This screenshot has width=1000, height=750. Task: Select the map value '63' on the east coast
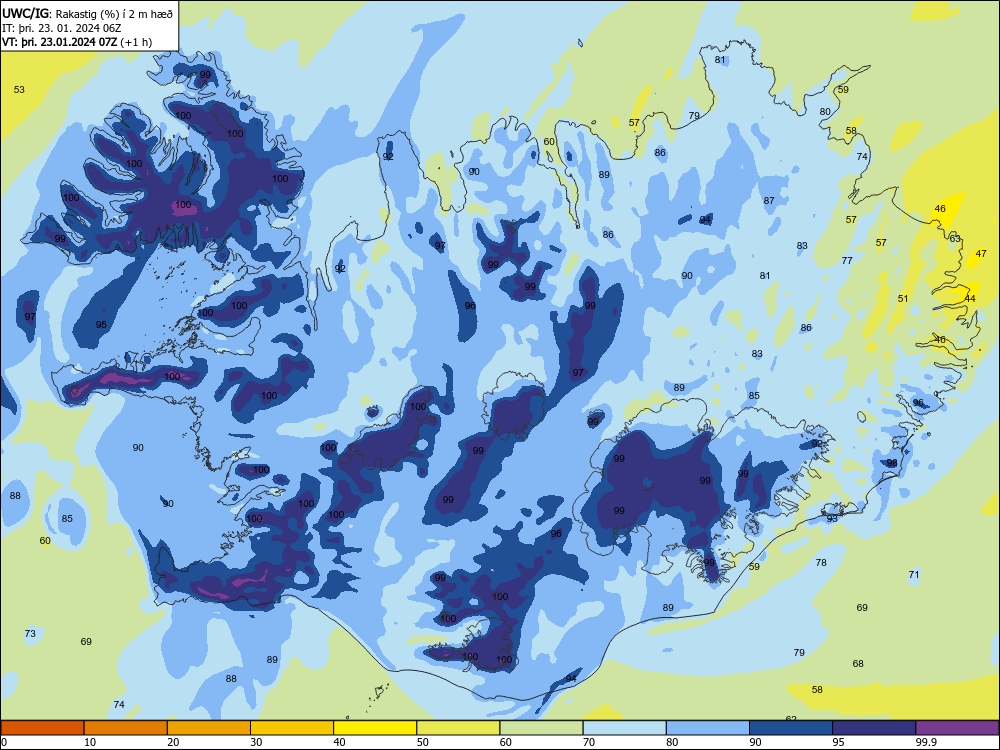(x=955, y=239)
